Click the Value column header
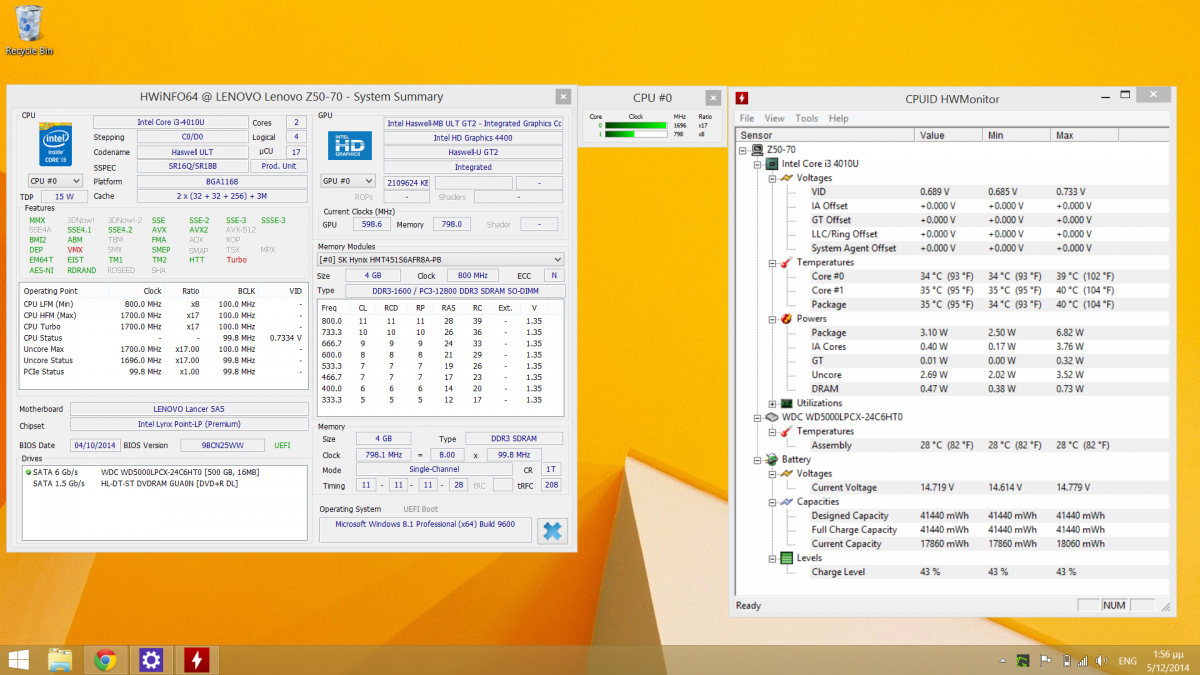 click(948, 135)
